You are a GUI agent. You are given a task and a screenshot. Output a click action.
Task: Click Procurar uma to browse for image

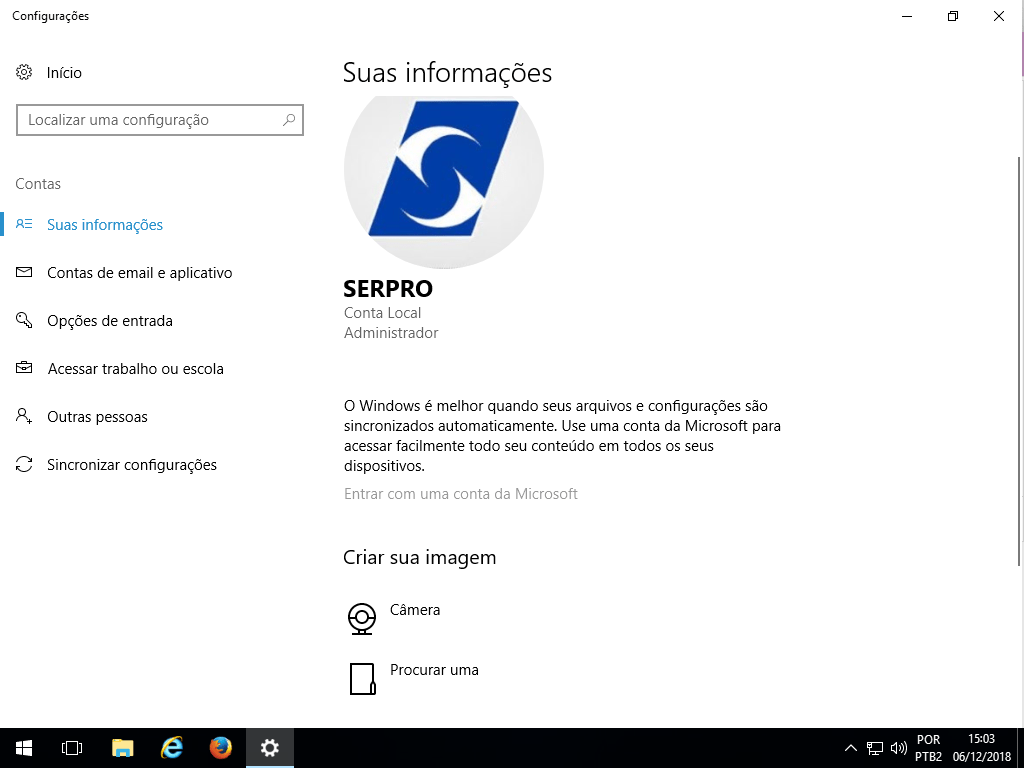pos(434,670)
